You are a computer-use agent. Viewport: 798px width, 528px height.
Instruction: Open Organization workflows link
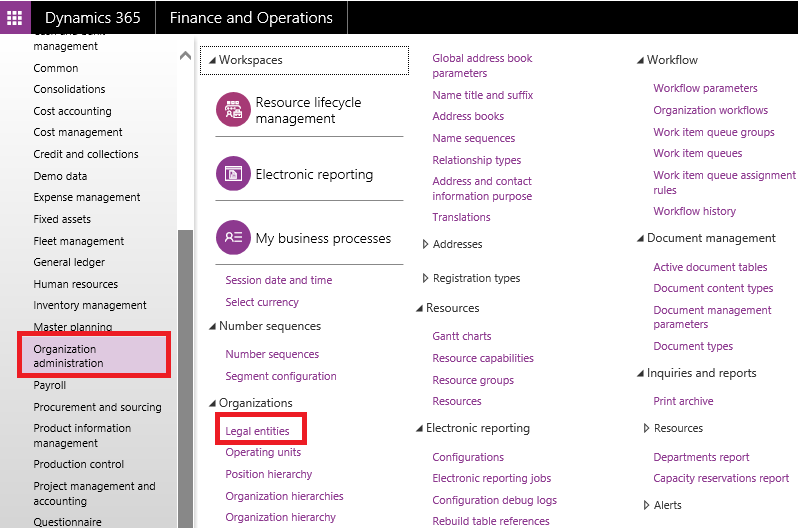710,110
